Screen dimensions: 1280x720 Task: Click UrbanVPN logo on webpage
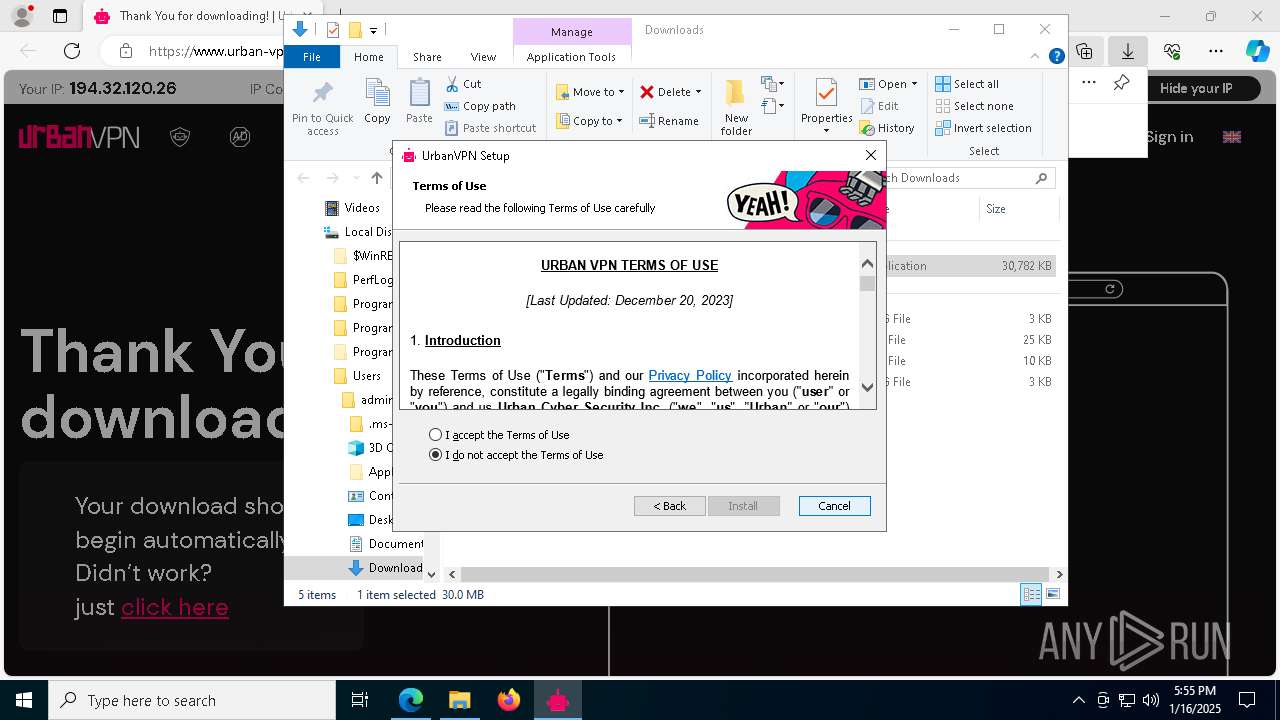click(x=79, y=137)
